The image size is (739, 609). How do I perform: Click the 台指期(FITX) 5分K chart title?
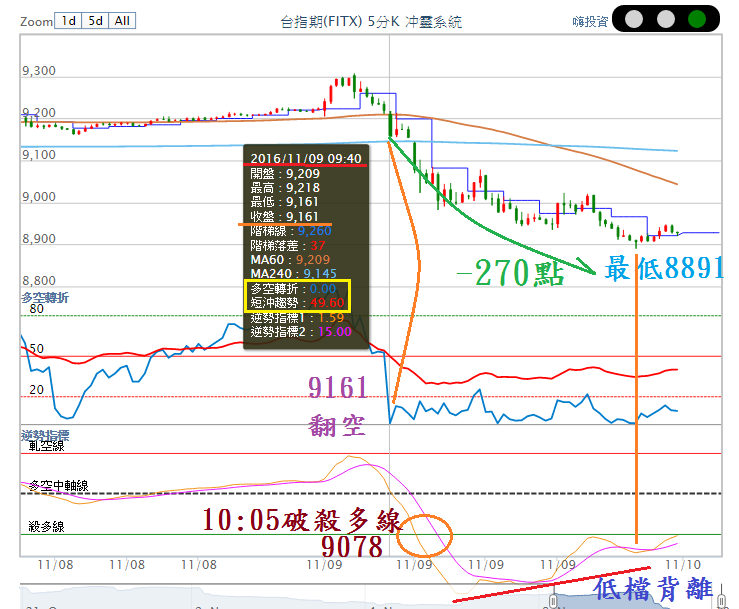(x=371, y=21)
